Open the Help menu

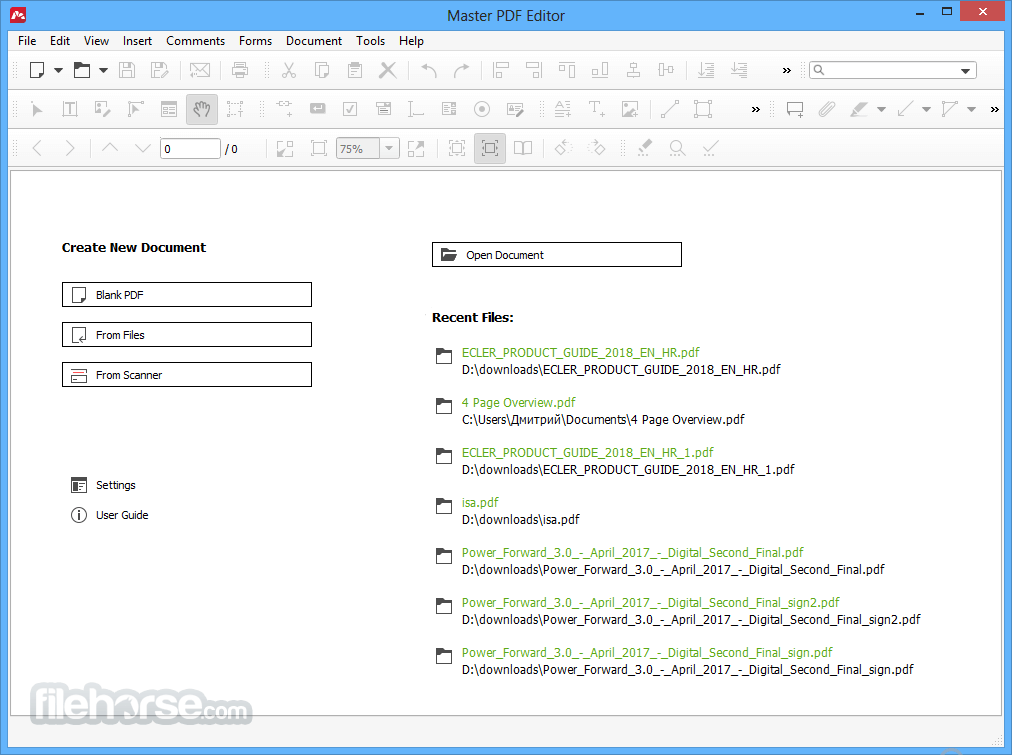[411, 41]
